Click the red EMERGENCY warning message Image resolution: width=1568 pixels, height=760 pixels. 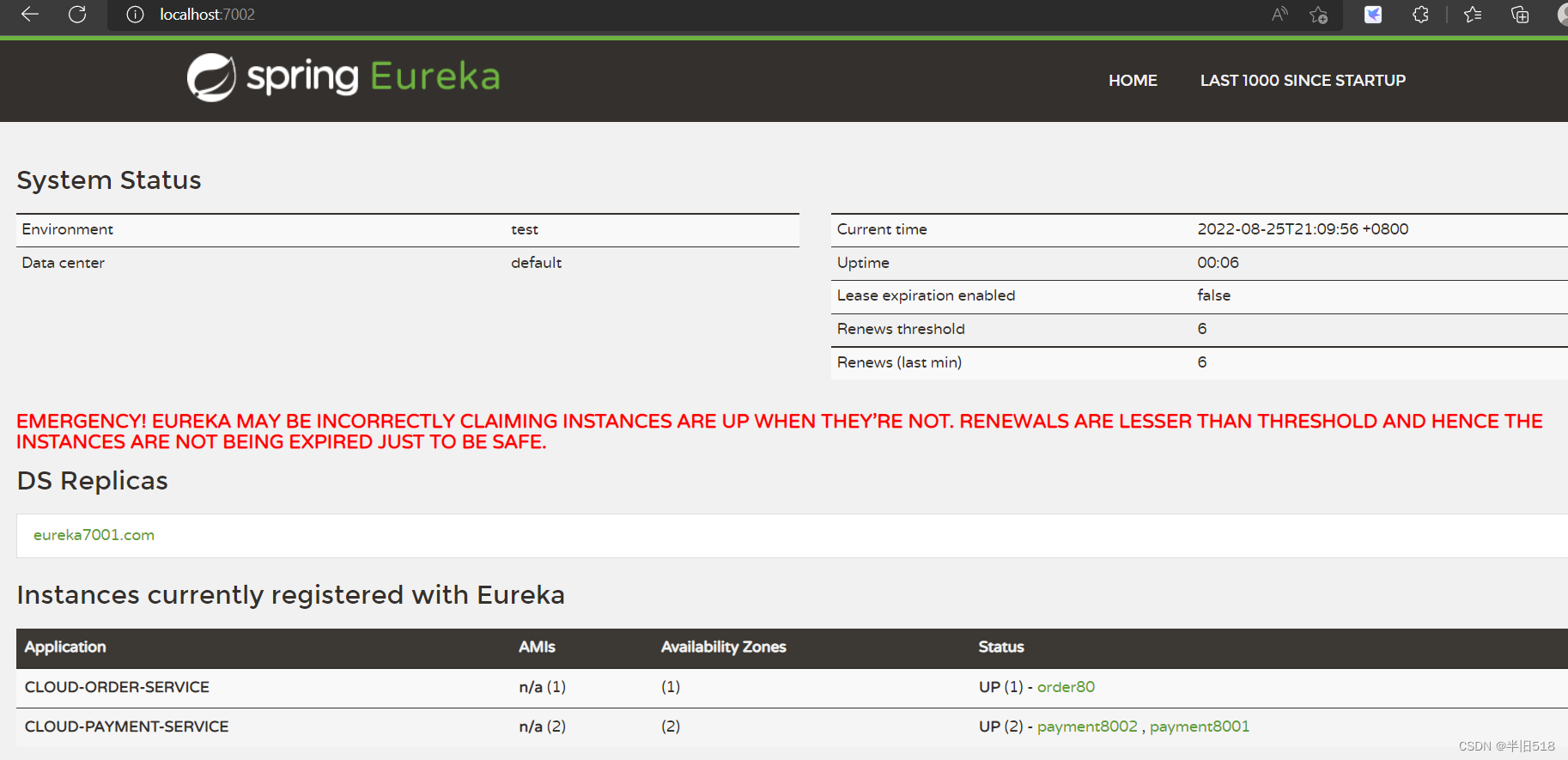point(780,432)
